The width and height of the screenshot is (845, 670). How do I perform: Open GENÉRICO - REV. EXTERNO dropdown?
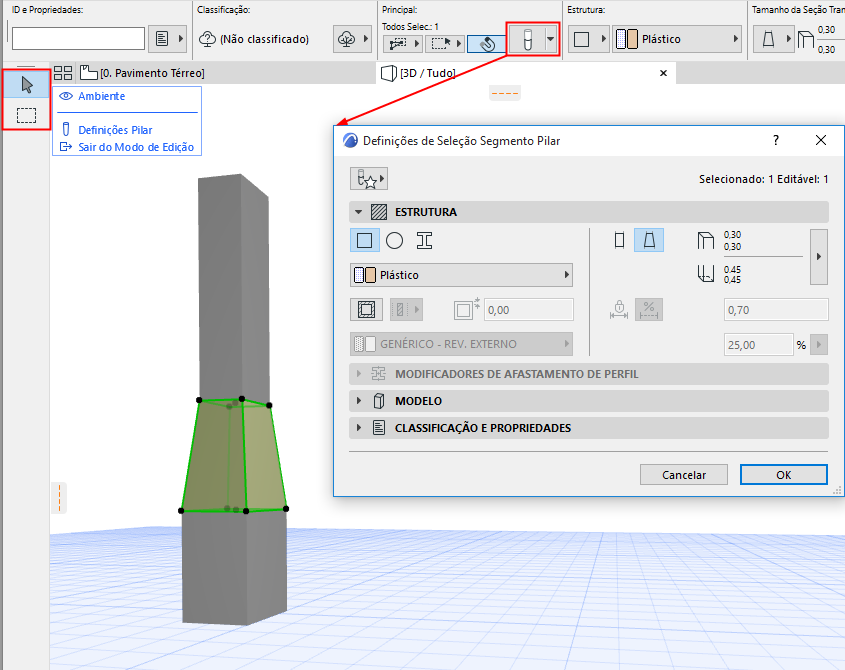coord(461,344)
